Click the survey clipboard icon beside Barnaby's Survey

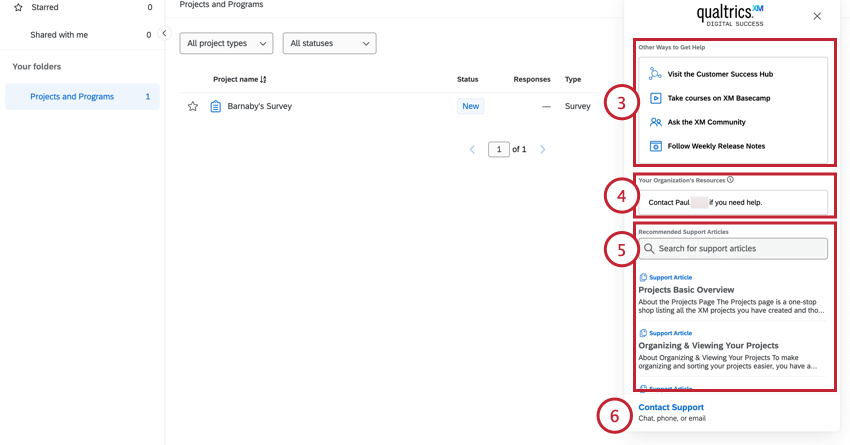click(x=215, y=106)
